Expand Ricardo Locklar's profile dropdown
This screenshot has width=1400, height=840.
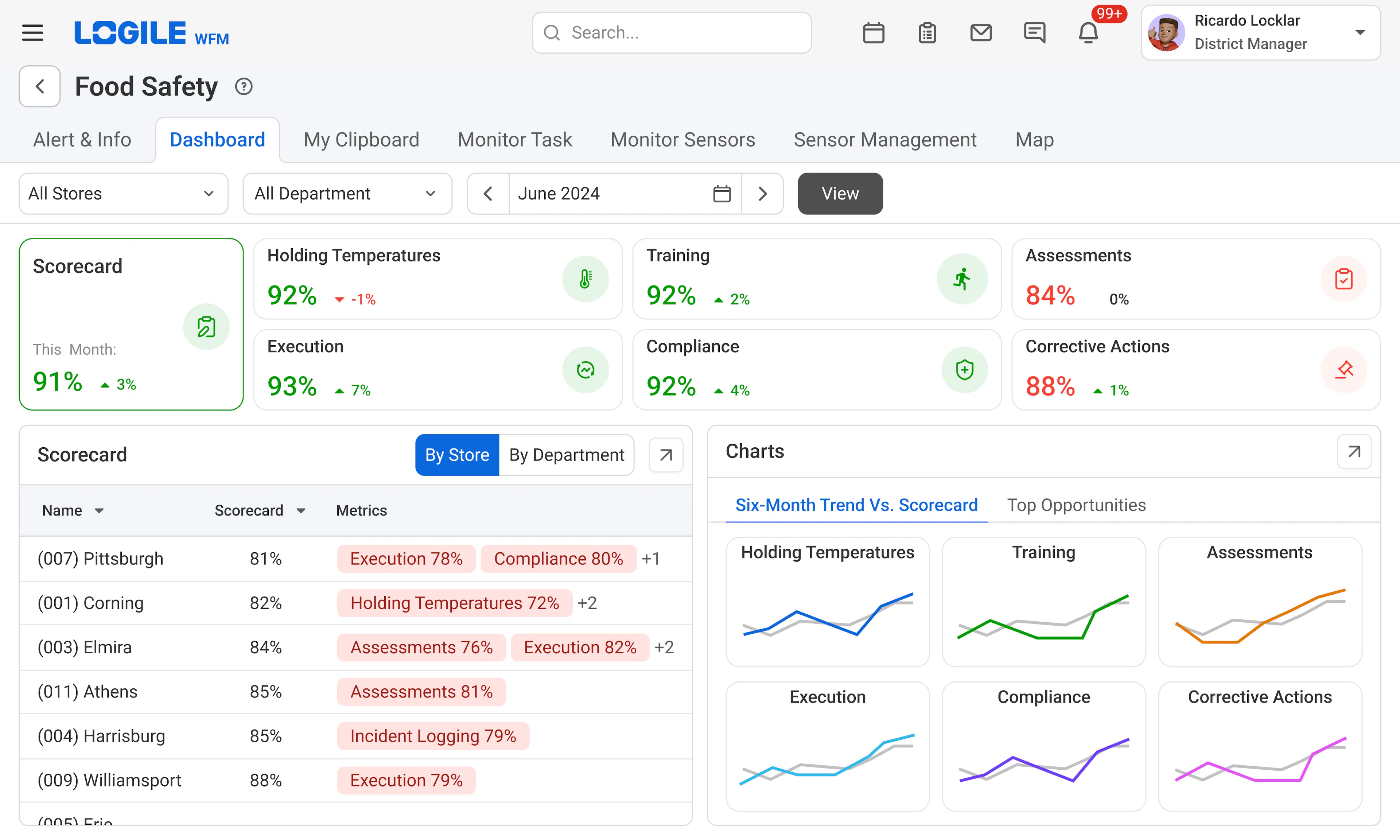pyautogui.click(x=1360, y=32)
